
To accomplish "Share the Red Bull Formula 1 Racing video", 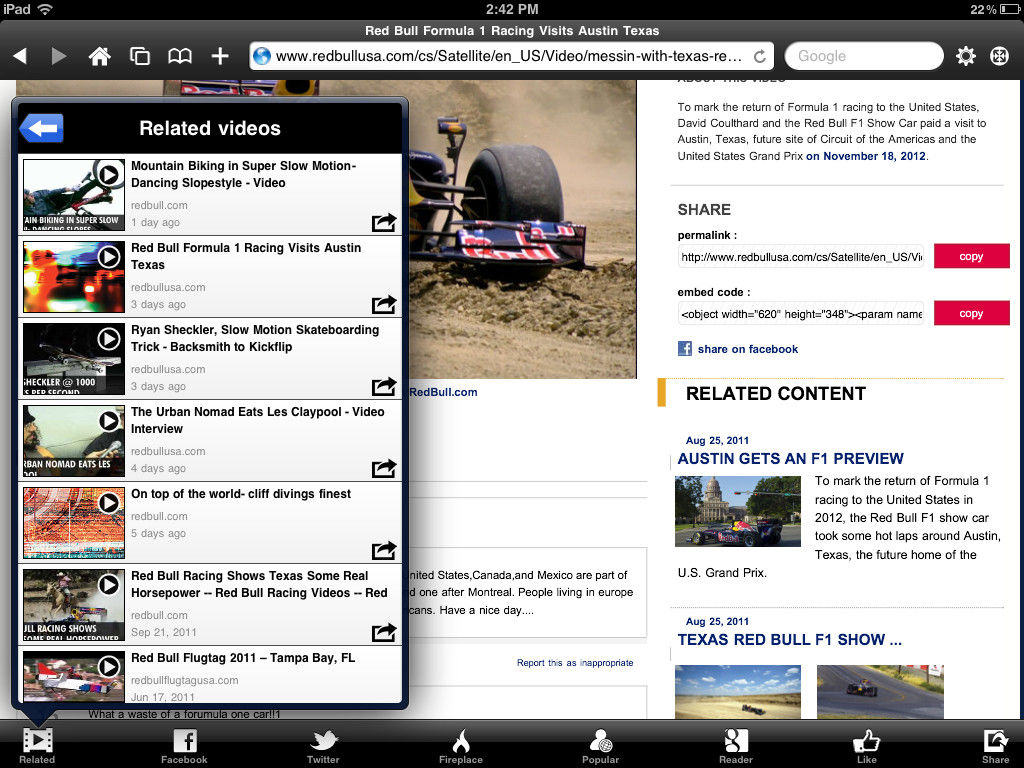I will 384,304.
